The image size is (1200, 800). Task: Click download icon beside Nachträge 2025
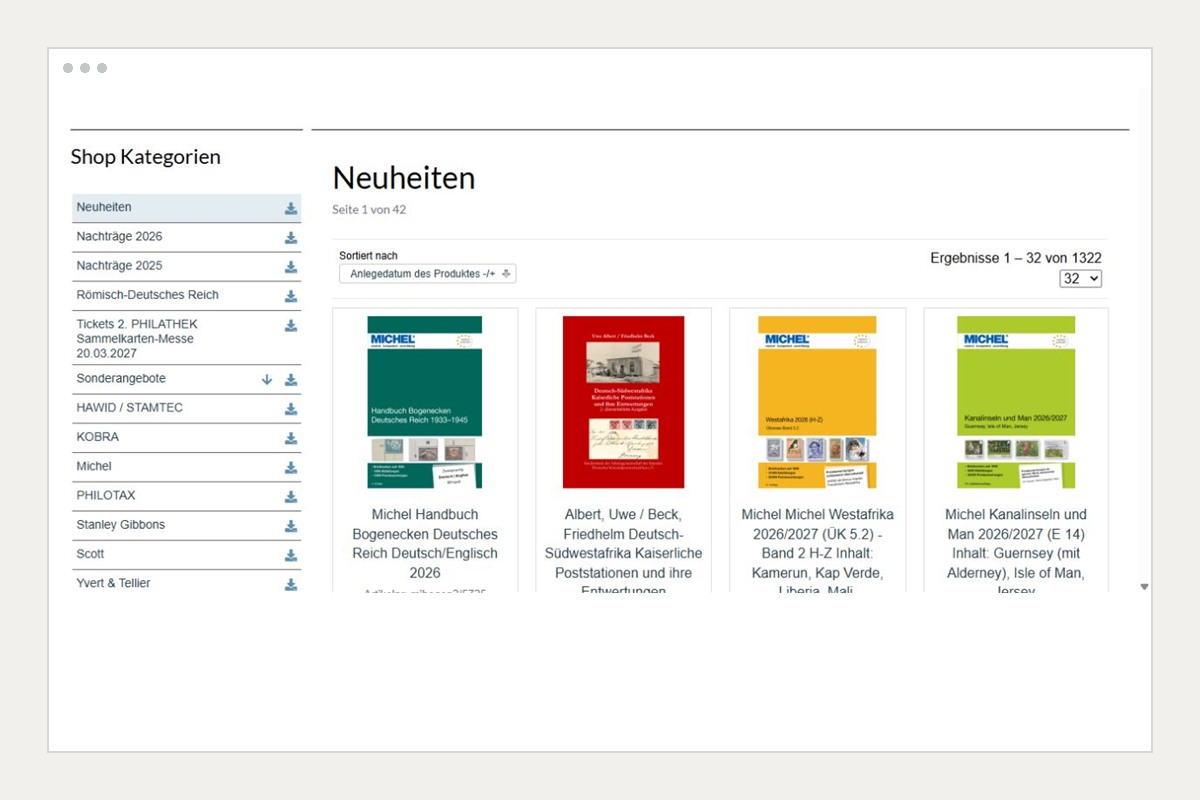pos(291,267)
